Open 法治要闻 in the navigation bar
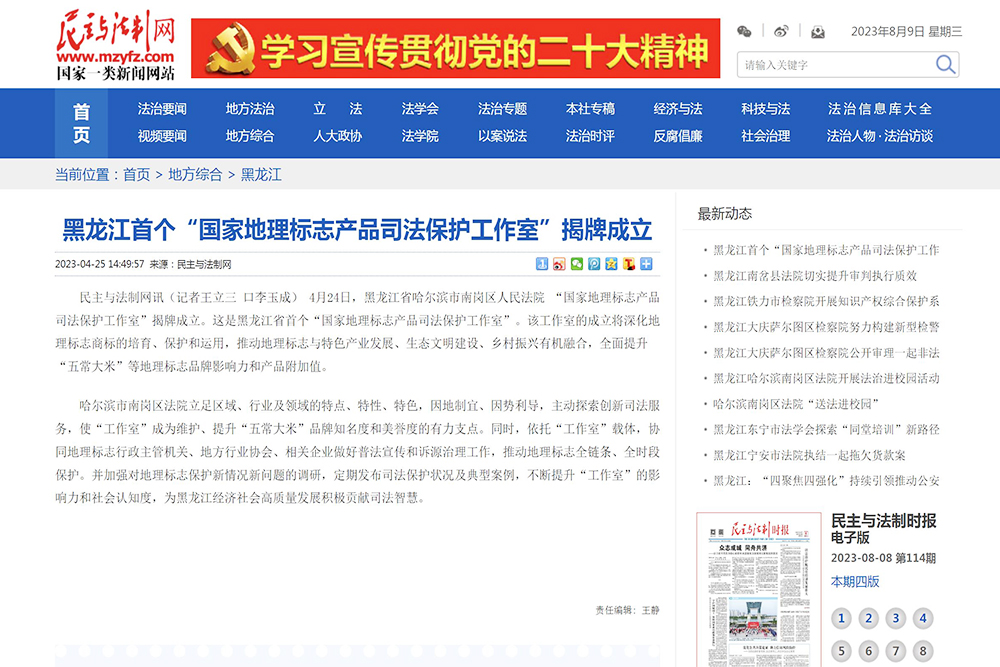This screenshot has height=667, width=1000. (162, 109)
